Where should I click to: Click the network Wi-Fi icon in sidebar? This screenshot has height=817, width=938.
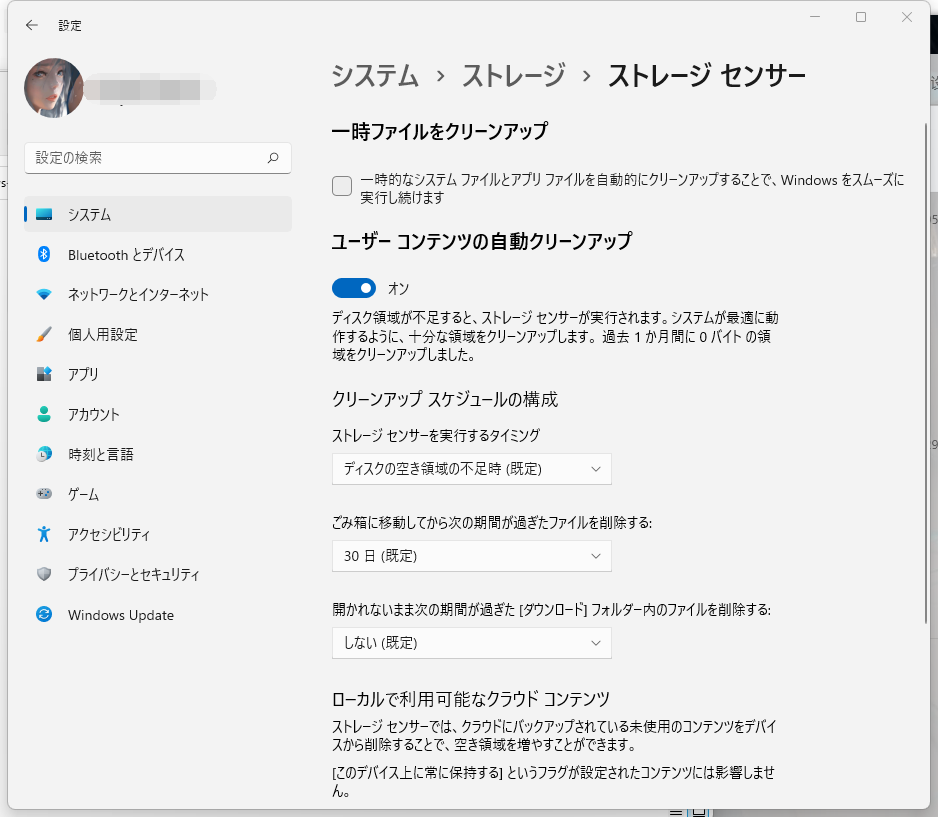pyautogui.click(x=44, y=294)
